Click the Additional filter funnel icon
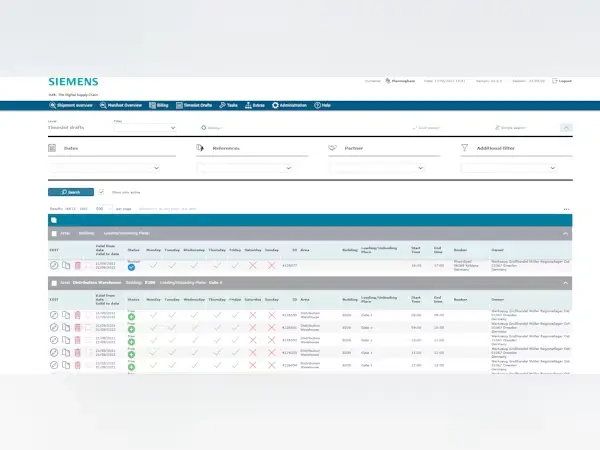Image resolution: width=600 pixels, height=450 pixels. pos(465,148)
